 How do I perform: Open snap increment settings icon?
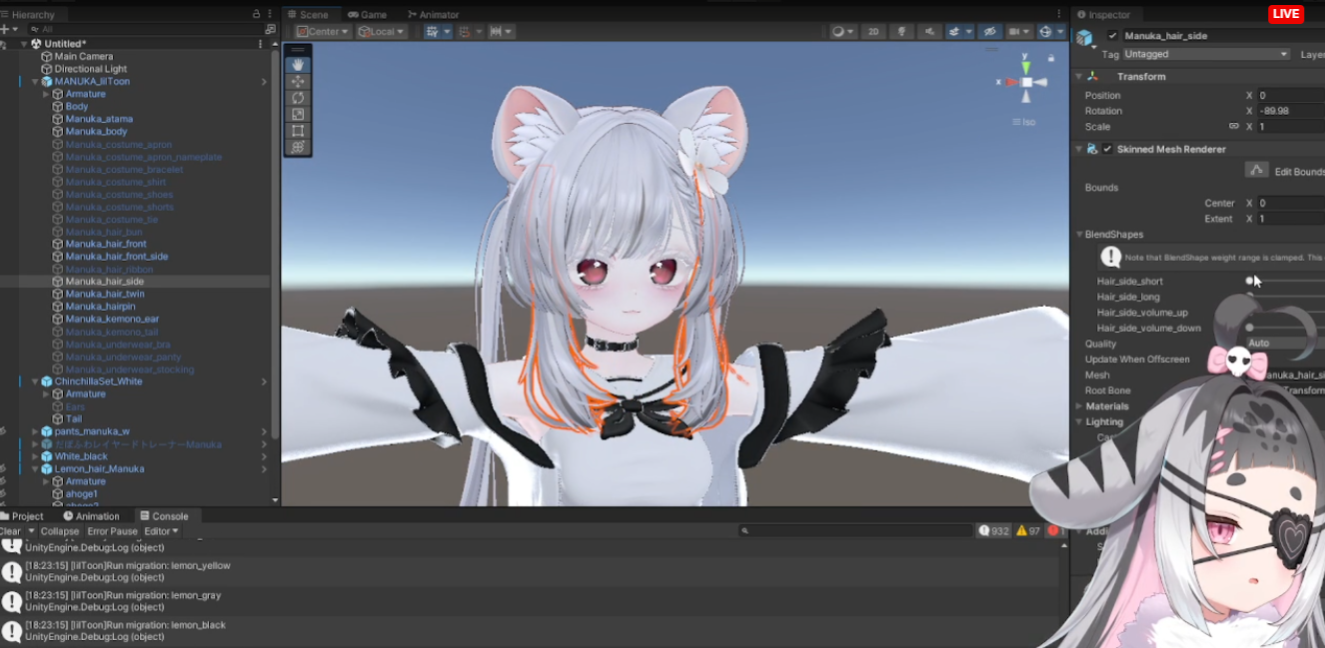[501, 32]
